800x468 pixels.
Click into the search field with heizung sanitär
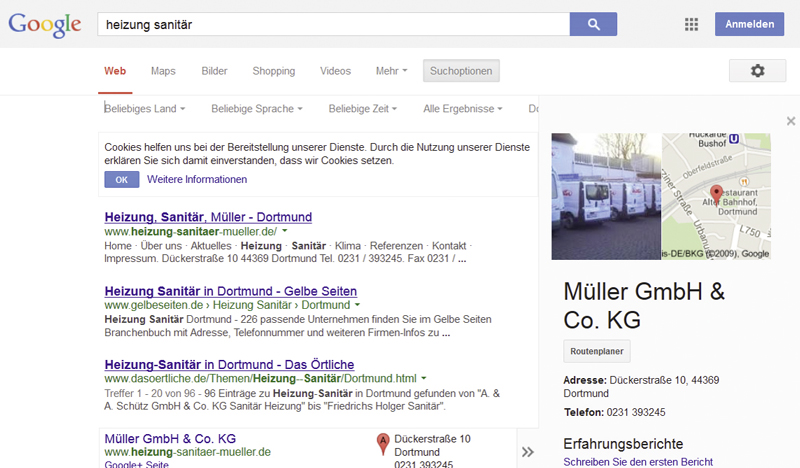[x=334, y=24]
